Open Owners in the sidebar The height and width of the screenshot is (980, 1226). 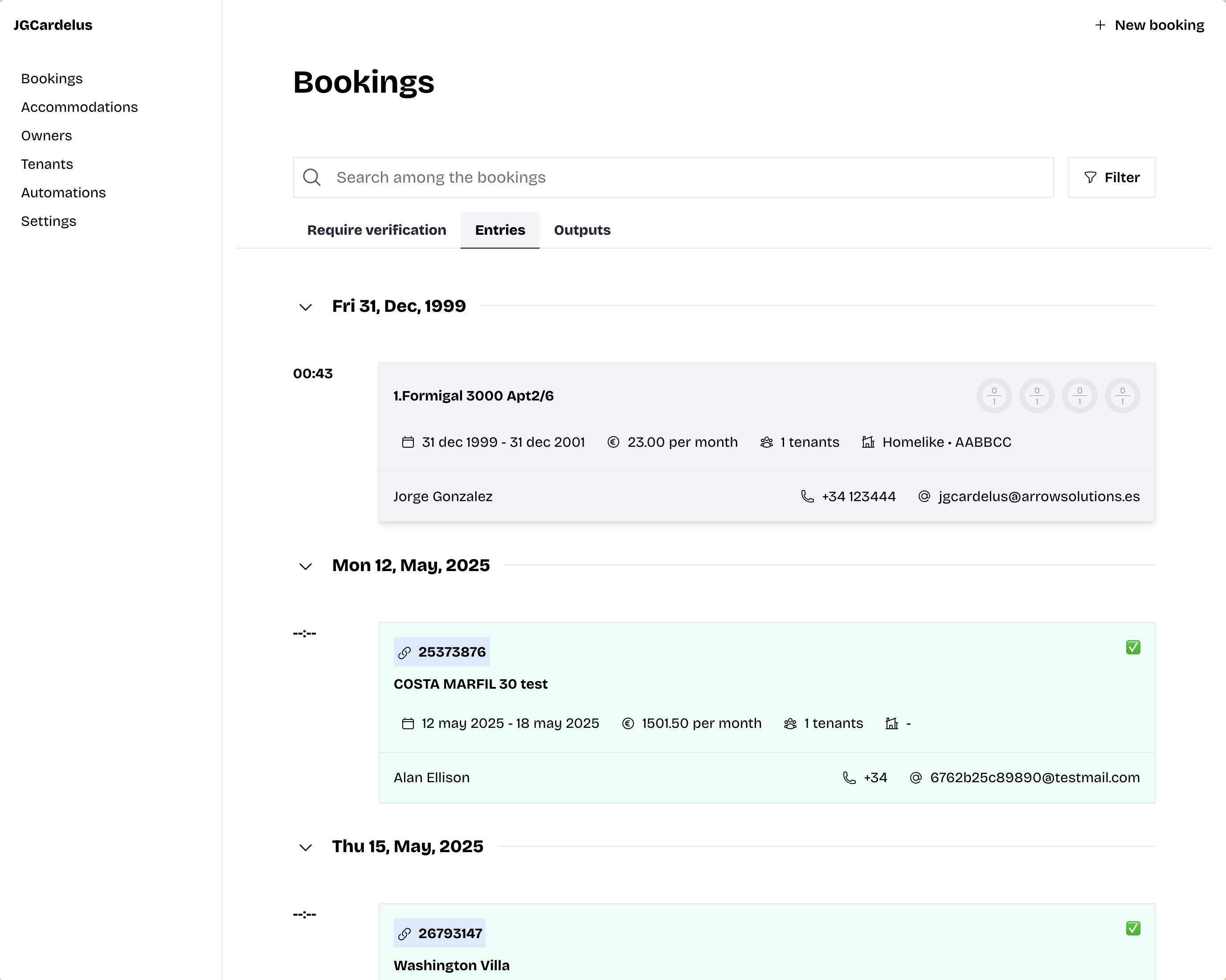click(47, 135)
